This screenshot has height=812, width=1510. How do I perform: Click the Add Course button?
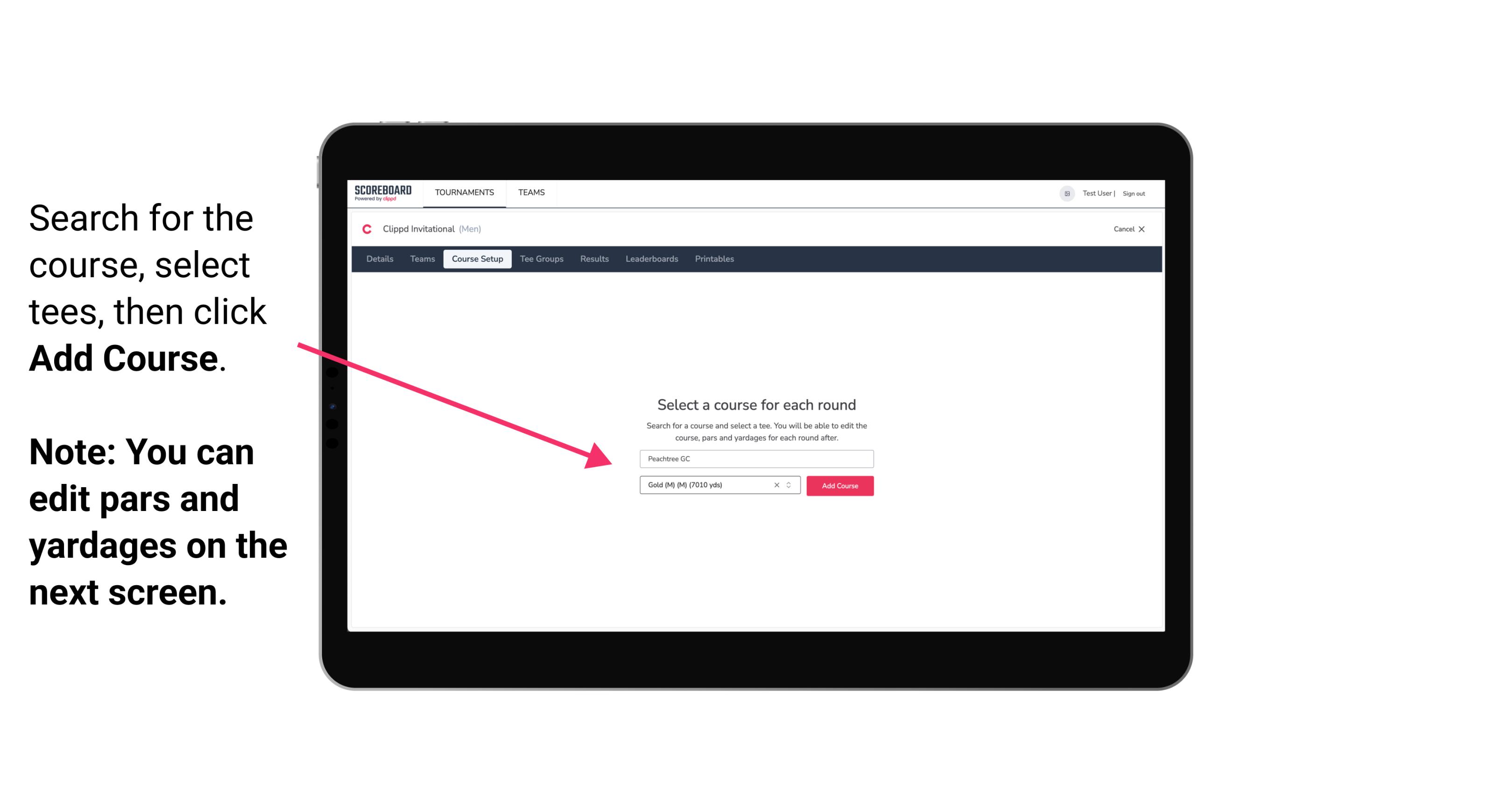(x=838, y=485)
